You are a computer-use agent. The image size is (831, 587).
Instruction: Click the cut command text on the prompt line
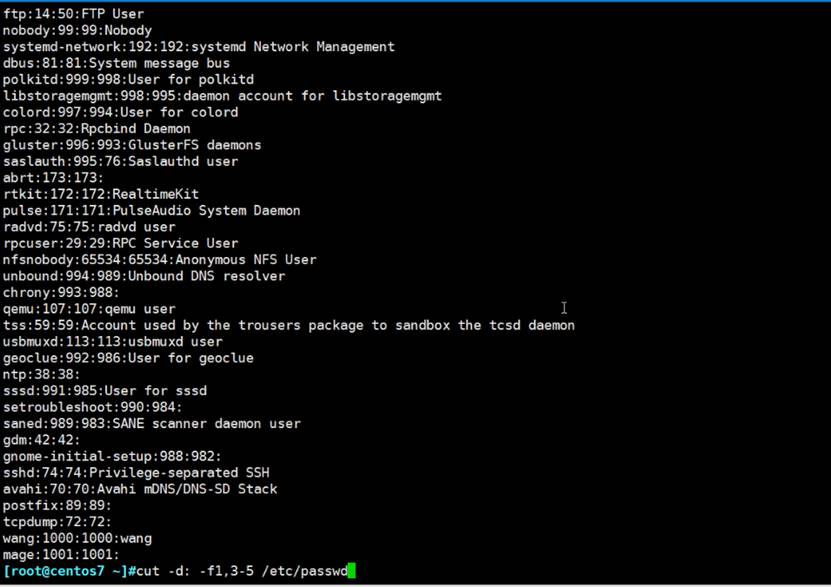click(146, 571)
